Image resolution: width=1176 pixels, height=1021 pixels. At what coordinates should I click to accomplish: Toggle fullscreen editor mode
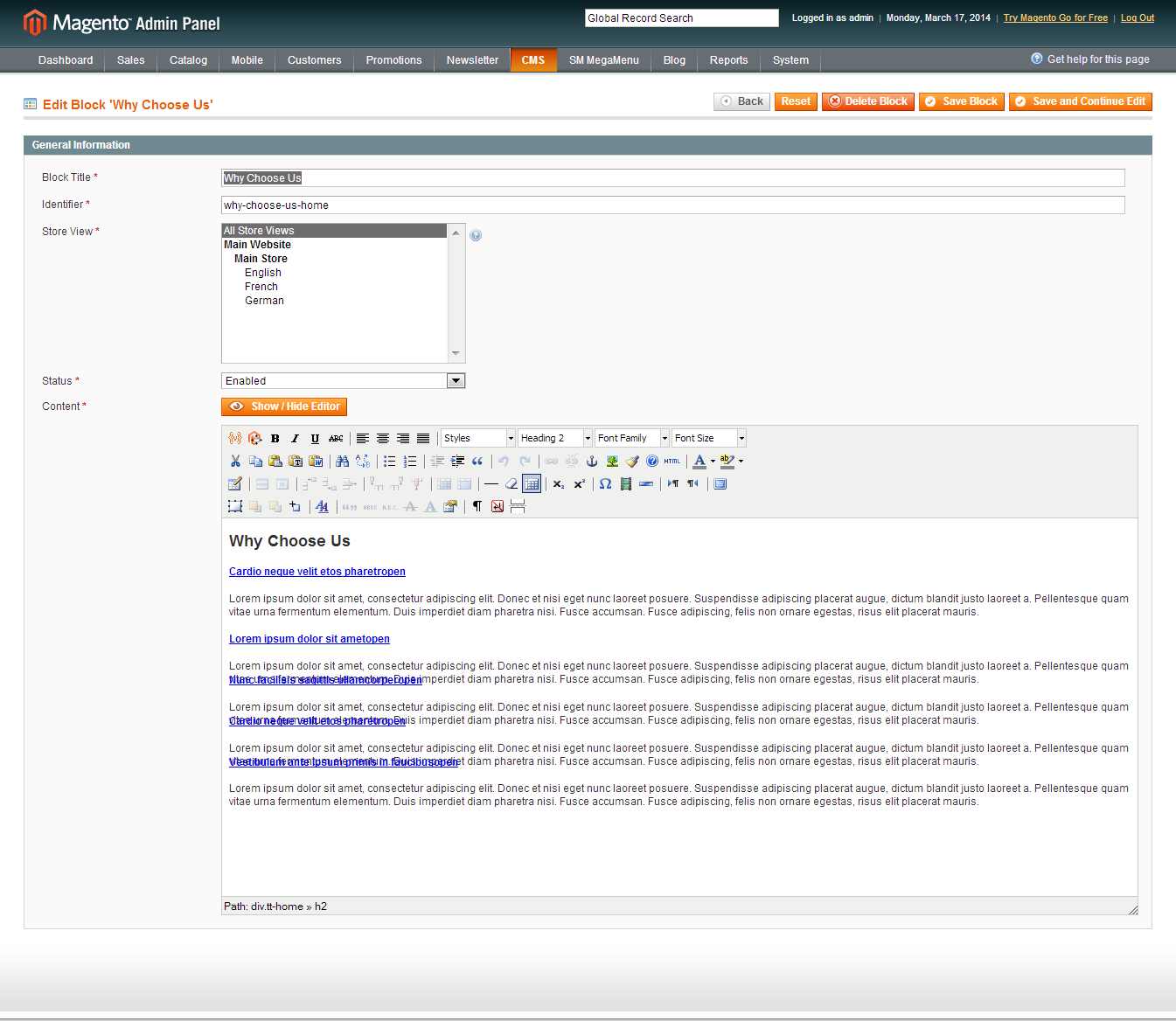pos(720,484)
